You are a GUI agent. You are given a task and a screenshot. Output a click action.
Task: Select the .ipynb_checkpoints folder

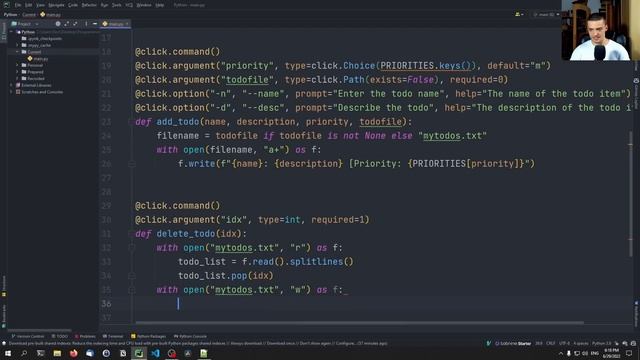click(x=42, y=38)
